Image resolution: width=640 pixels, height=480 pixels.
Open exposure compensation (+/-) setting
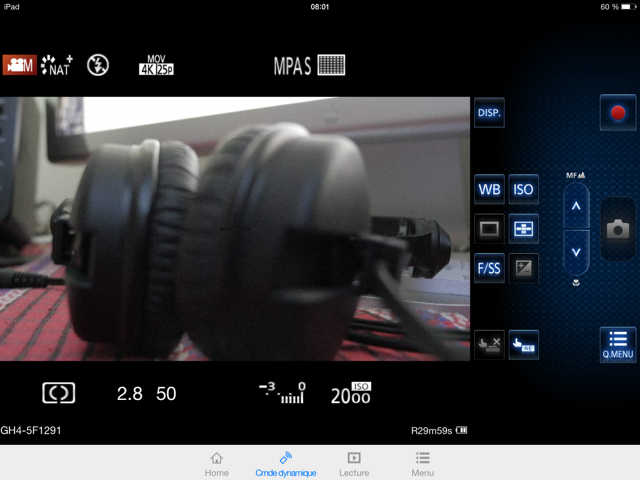523,268
